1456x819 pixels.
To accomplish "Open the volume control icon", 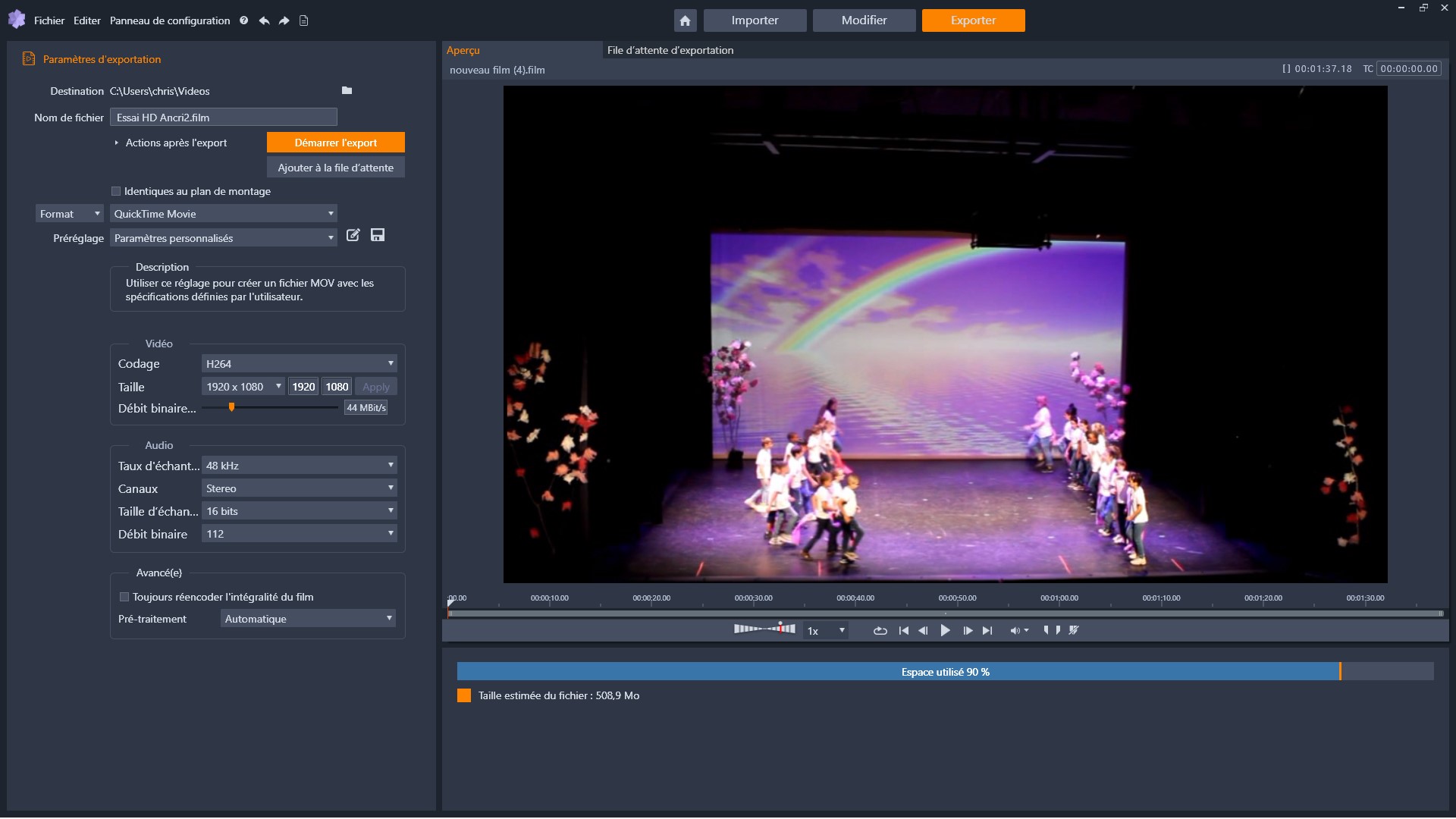I will pyautogui.click(x=1015, y=631).
